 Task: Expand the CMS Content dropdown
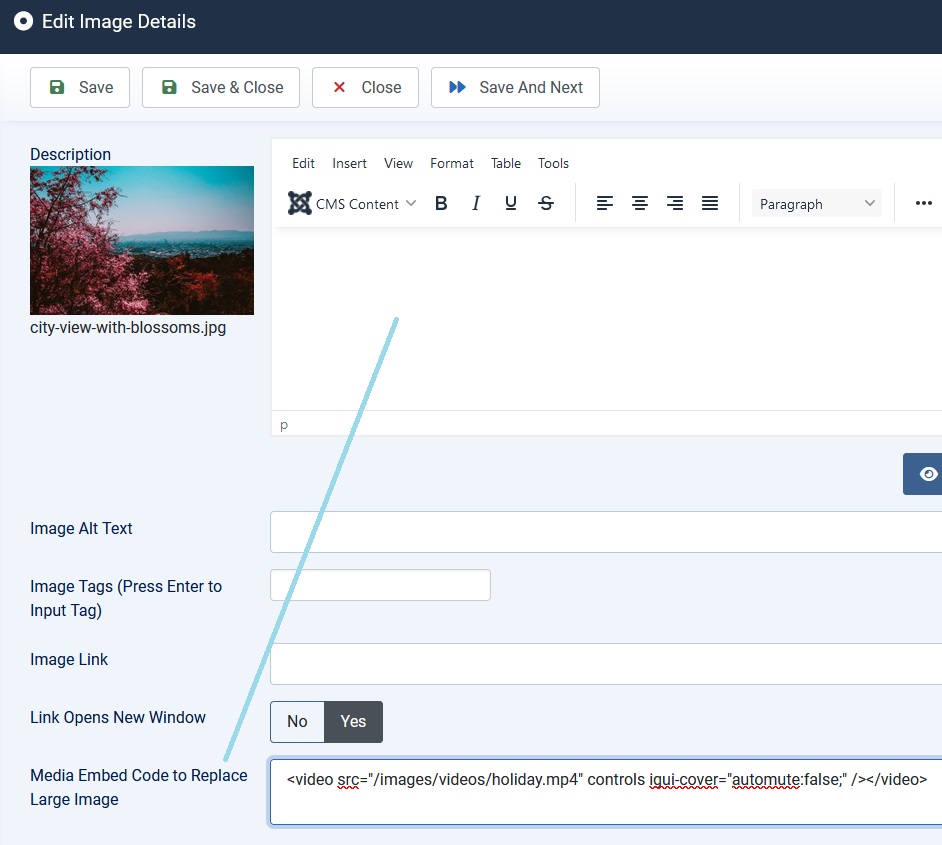pyautogui.click(x=352, y=204)
